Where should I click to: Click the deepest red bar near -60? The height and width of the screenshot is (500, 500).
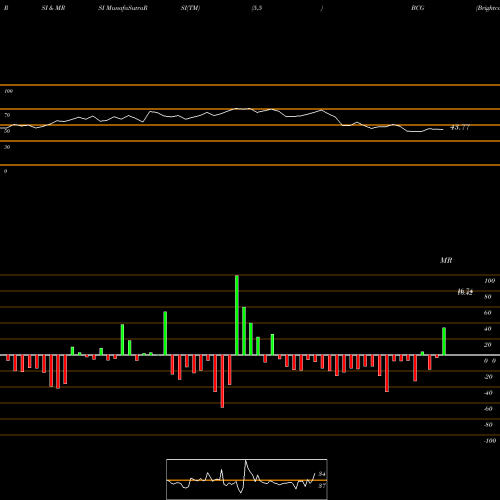point(222,381)
